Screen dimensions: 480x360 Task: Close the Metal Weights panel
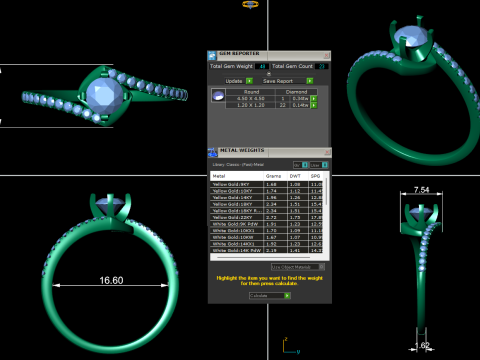pos(327,152)
